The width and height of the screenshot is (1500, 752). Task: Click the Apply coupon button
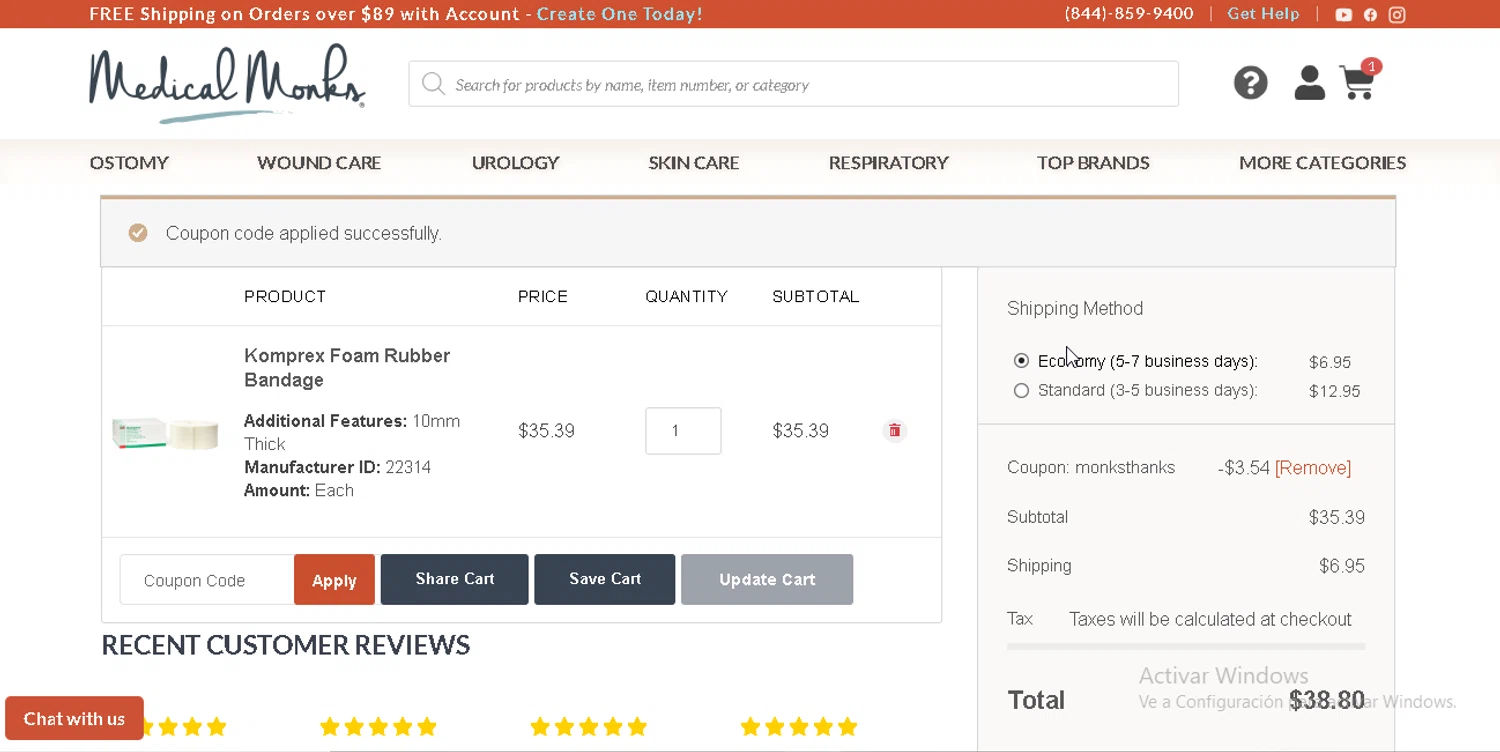tap(334, 580)
